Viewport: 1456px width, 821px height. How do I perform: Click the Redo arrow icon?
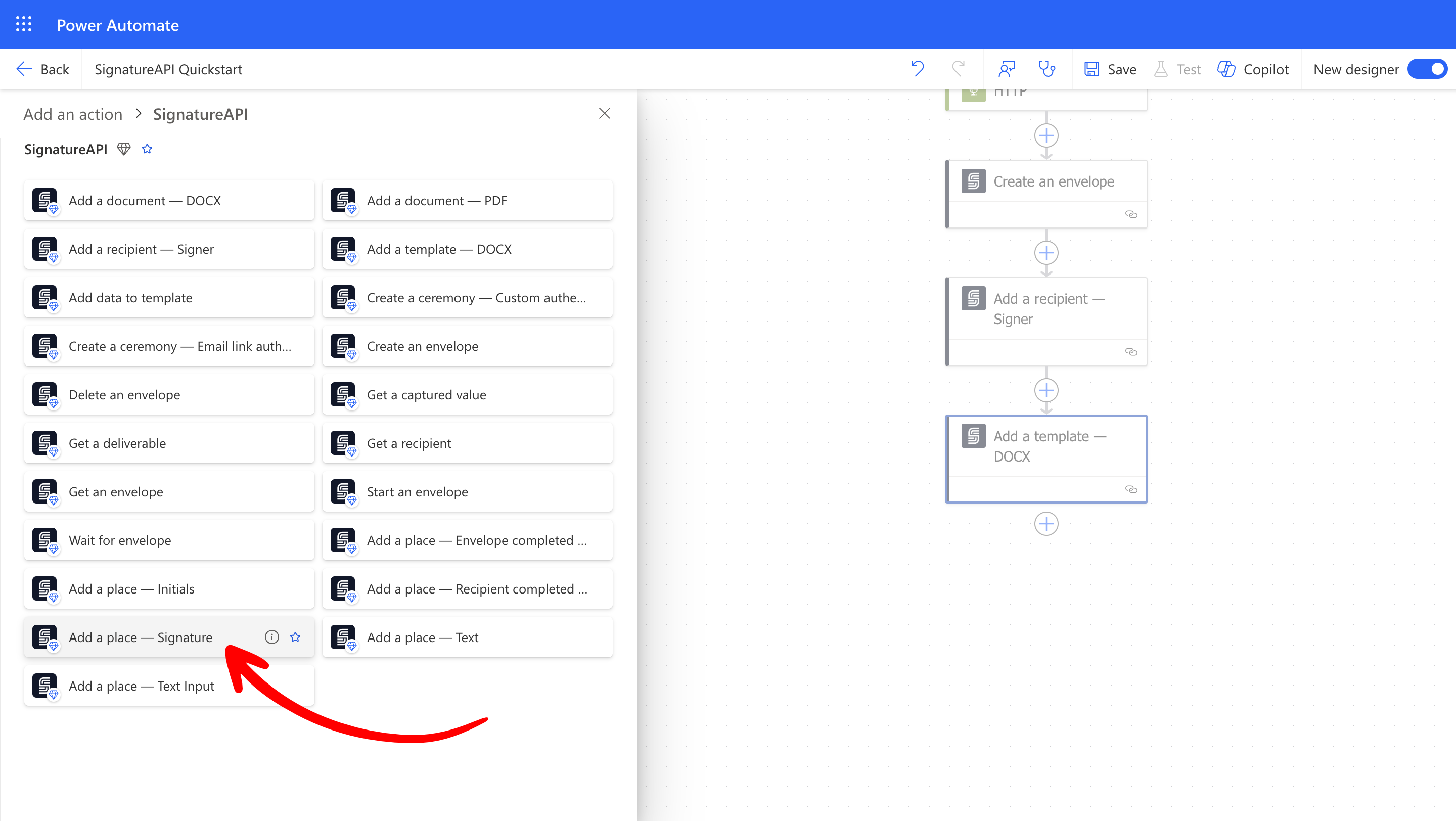(x=958, y=69)
